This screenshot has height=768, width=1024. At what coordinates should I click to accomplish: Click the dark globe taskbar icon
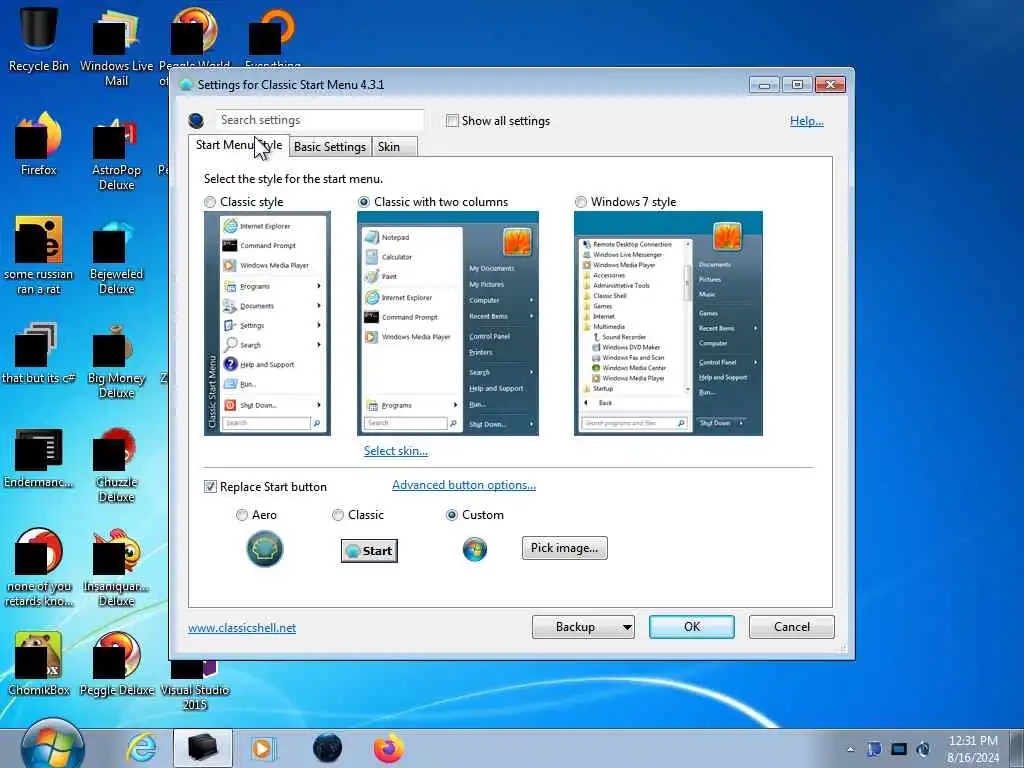pos(327,748)
